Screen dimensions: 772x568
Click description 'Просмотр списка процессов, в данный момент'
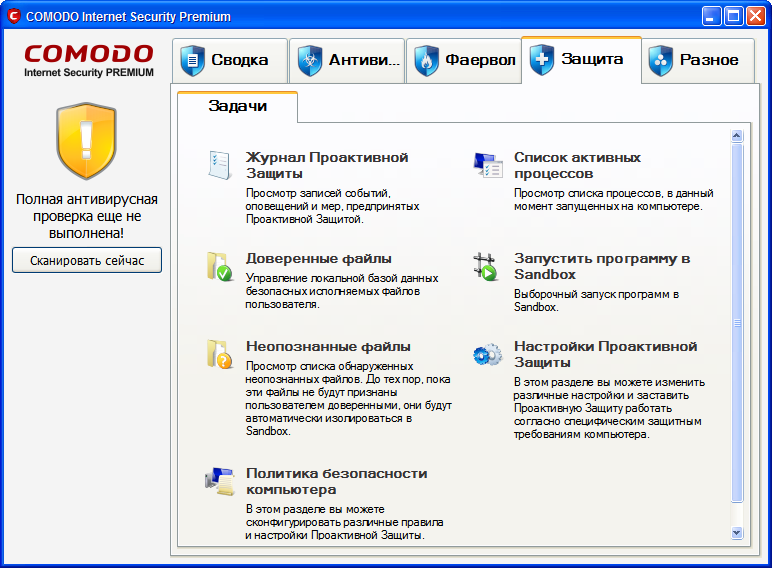613,200
